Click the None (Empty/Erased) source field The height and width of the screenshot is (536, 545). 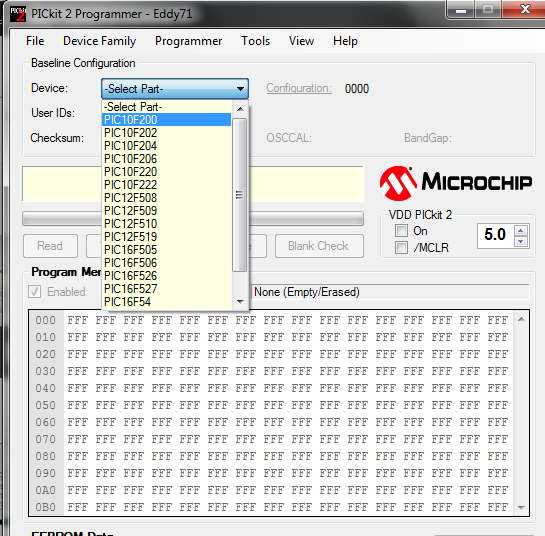390,292
